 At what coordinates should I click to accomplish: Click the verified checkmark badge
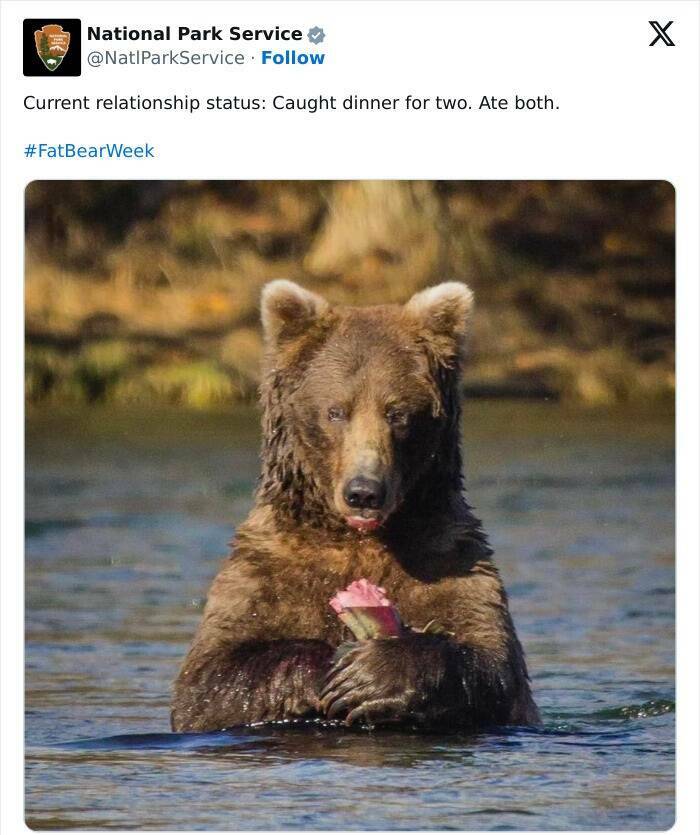pos(316,35)
